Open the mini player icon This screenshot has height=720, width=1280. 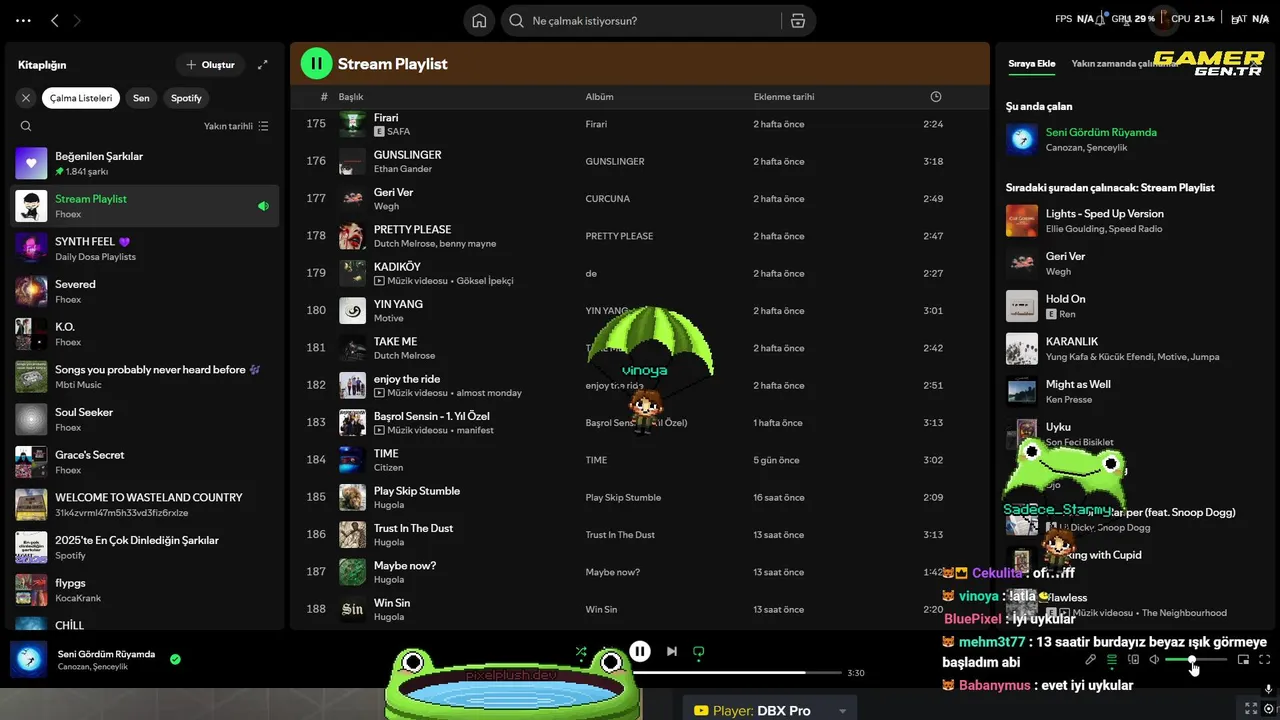1243,660
